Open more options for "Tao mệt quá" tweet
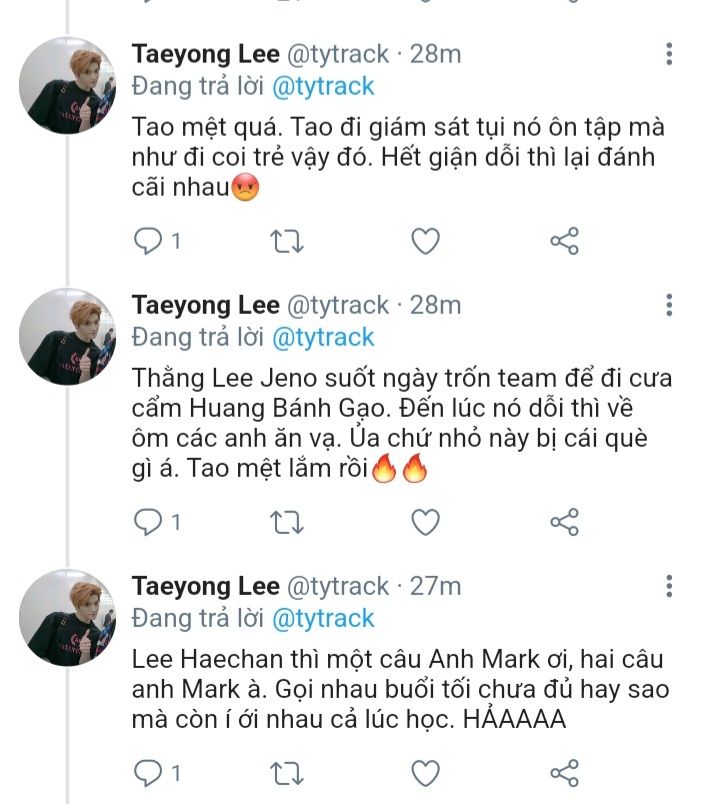The image size is (720, 804). click(x=669, y=54)
